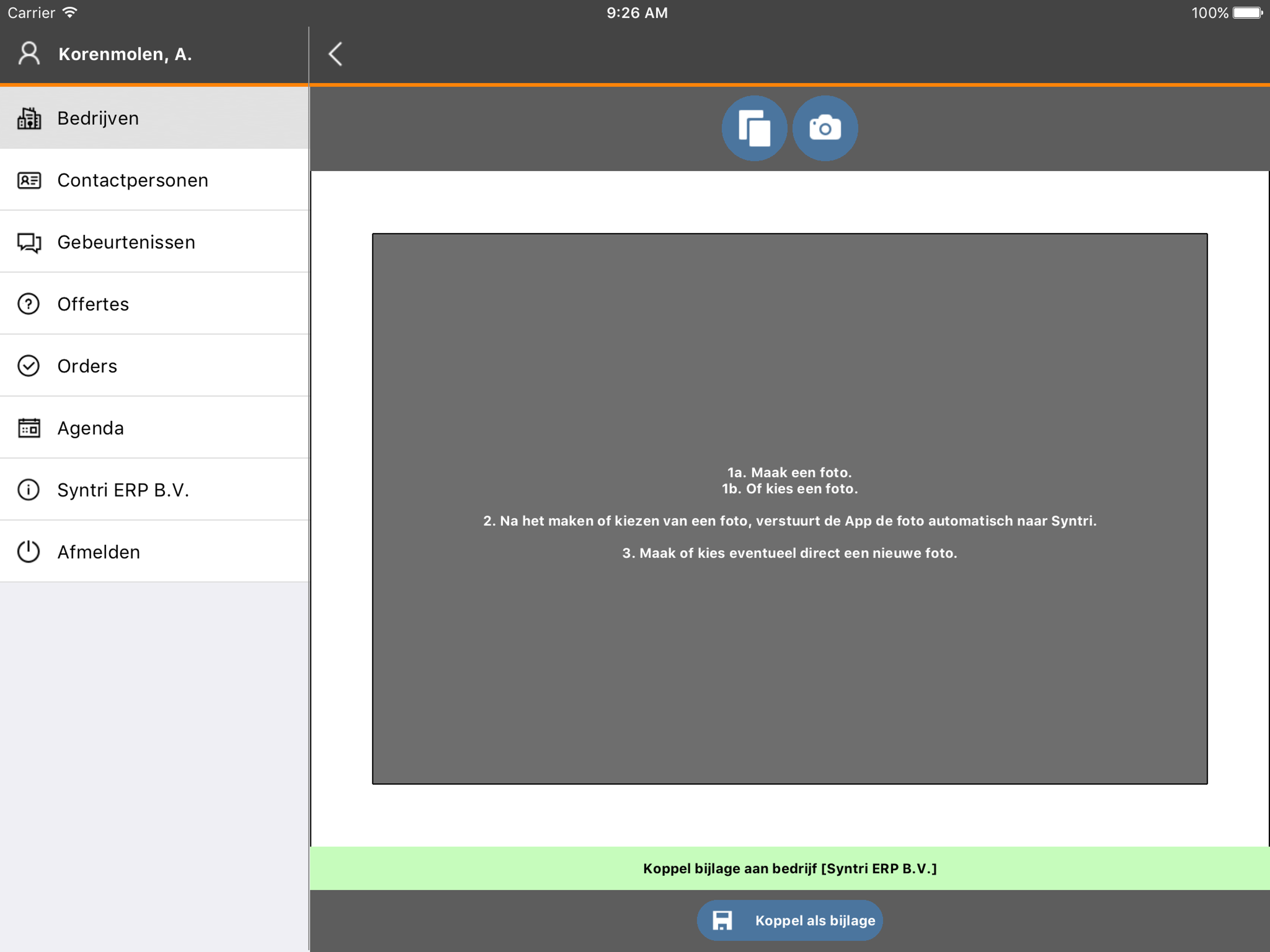Screen dimensions: 1270x952
Task: Click the Afmelden power icon
Action: 29,552
